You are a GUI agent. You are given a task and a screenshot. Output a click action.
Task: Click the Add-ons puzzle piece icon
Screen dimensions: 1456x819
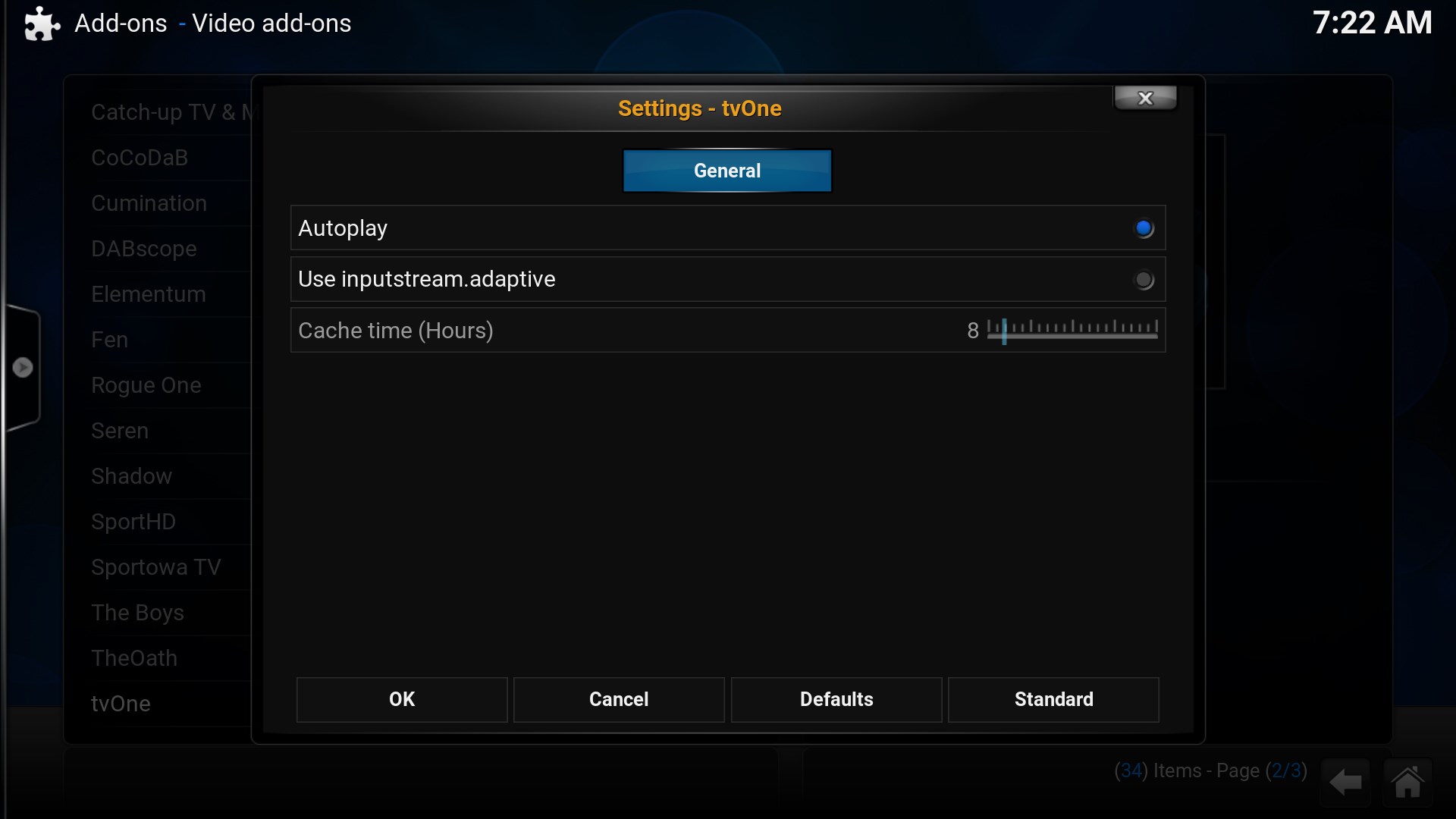tap(42, 24)
